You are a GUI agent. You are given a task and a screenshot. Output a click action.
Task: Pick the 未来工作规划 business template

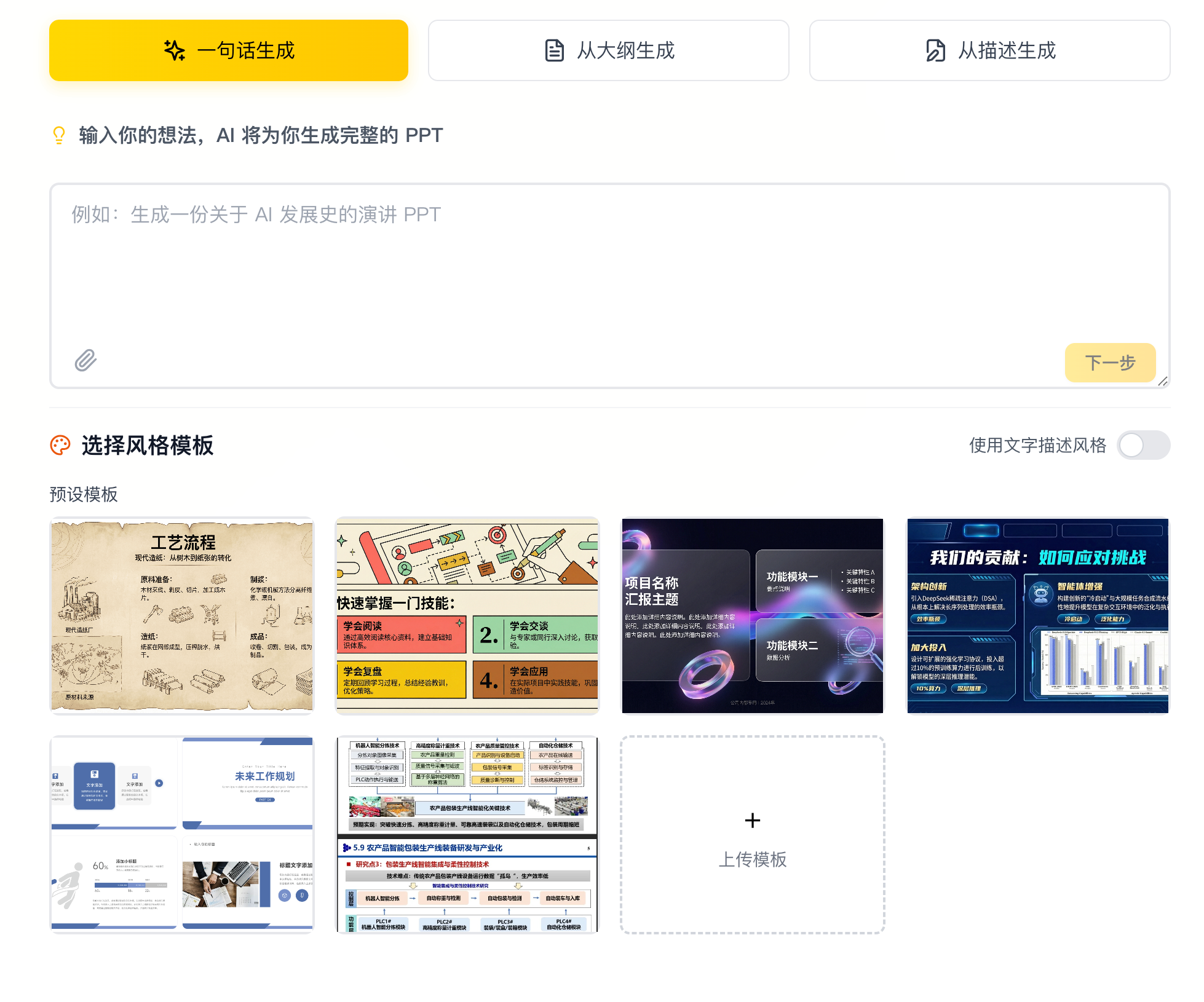click(182, 835)
